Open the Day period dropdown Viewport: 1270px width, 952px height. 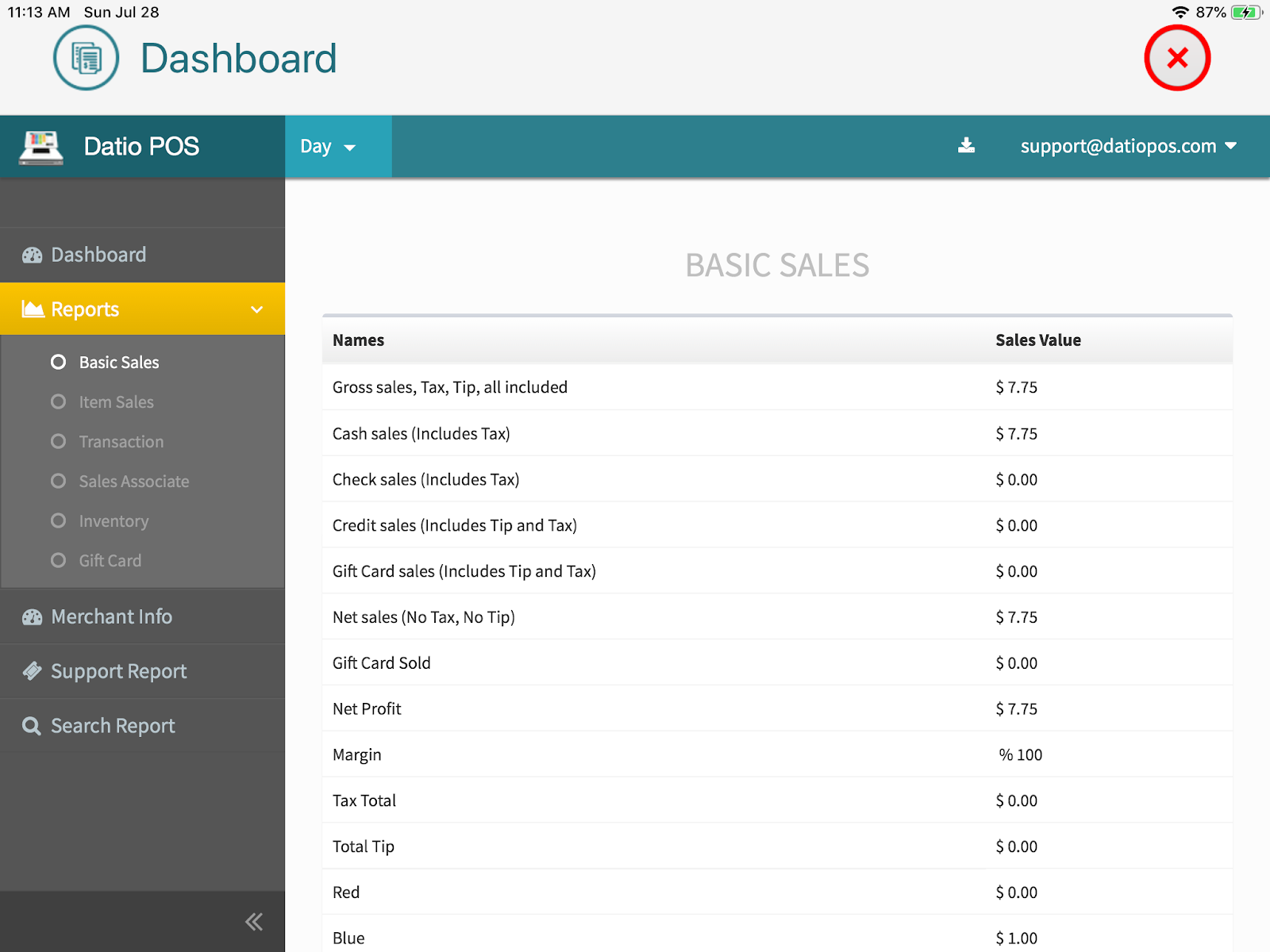point(328,146)
